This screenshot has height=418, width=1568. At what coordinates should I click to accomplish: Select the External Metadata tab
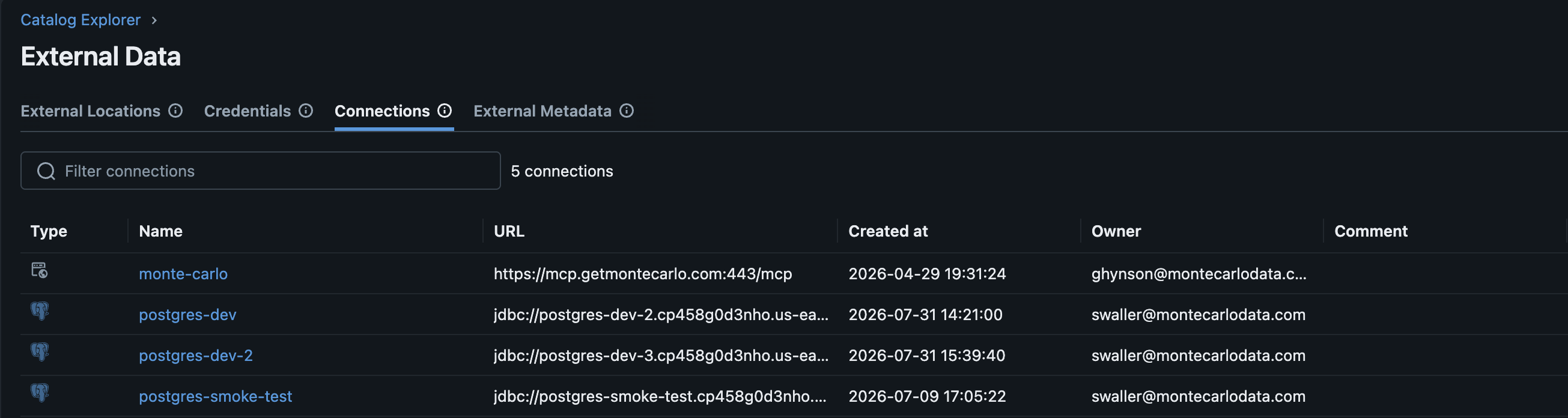pyautogui.click(x=542, y=111)
